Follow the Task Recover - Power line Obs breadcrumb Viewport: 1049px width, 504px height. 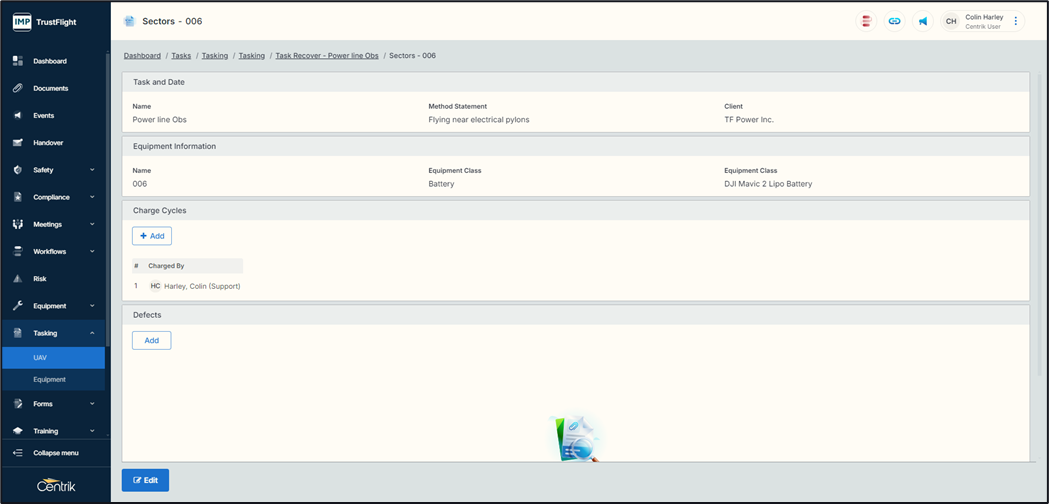coord(327,56)
